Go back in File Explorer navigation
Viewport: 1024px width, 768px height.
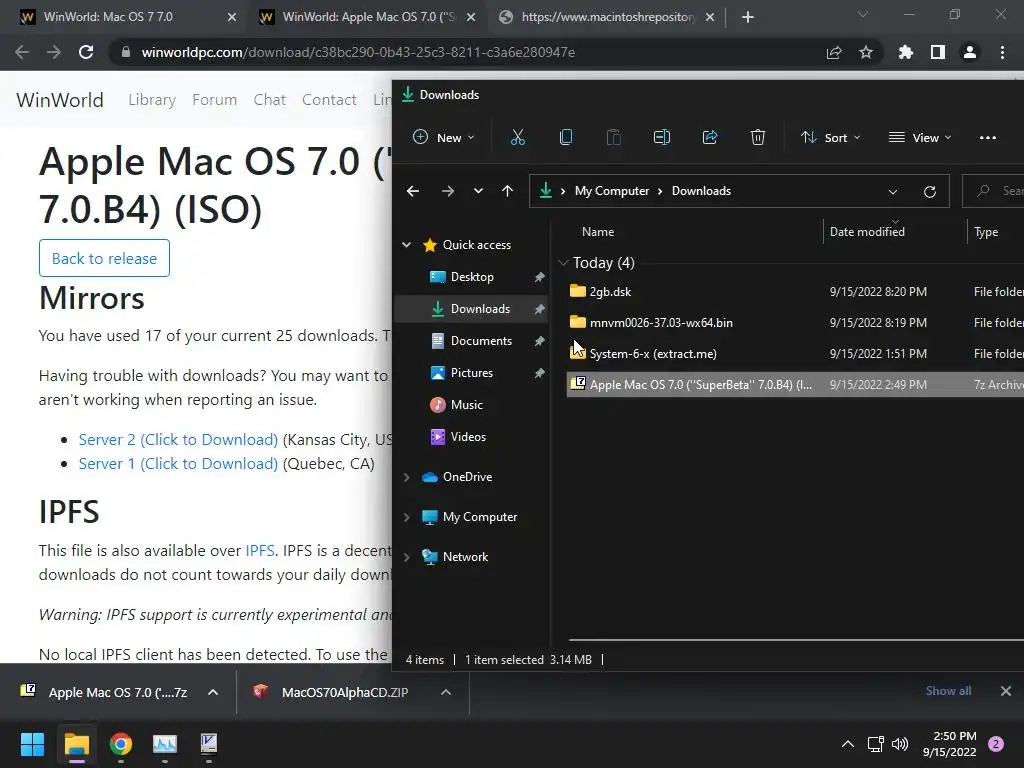(x=413, y=191)
